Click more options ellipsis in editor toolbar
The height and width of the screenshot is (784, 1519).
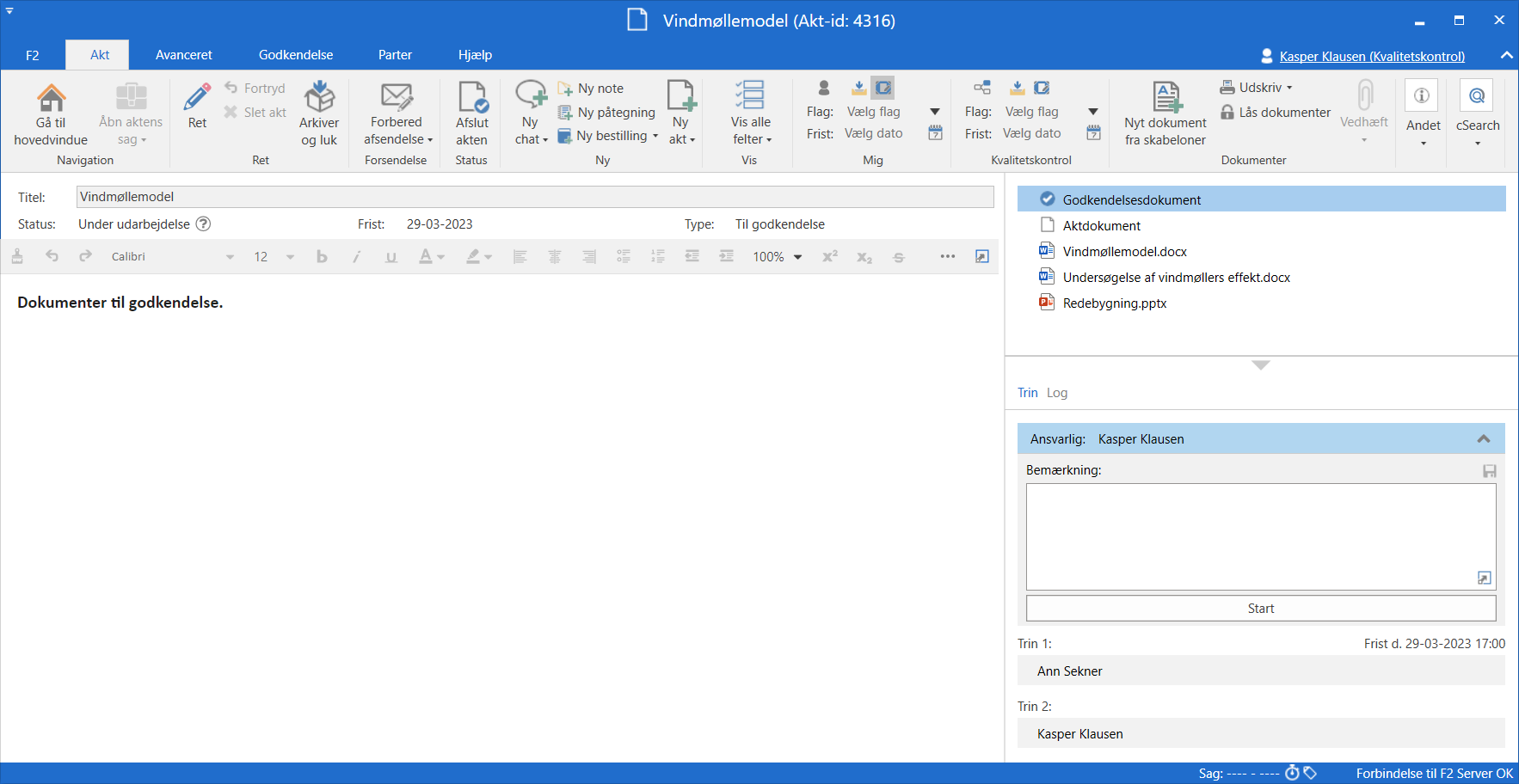coord(948,256)
